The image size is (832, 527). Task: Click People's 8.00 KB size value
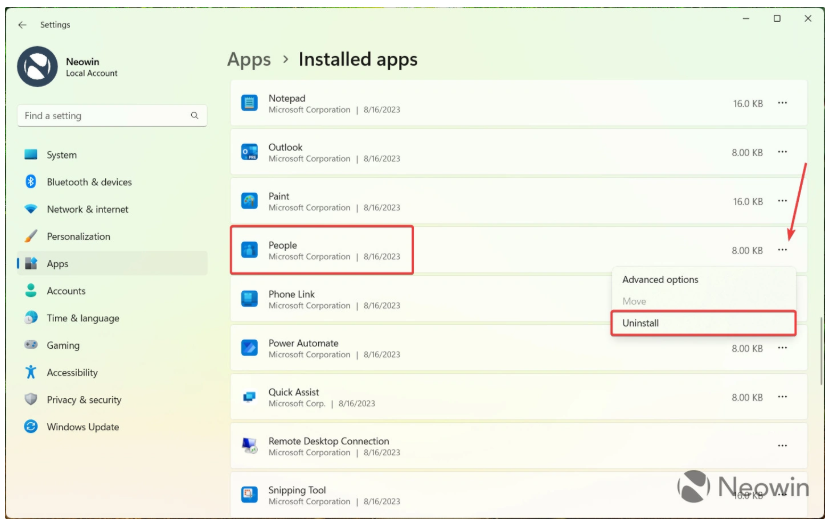pos(747,250)
